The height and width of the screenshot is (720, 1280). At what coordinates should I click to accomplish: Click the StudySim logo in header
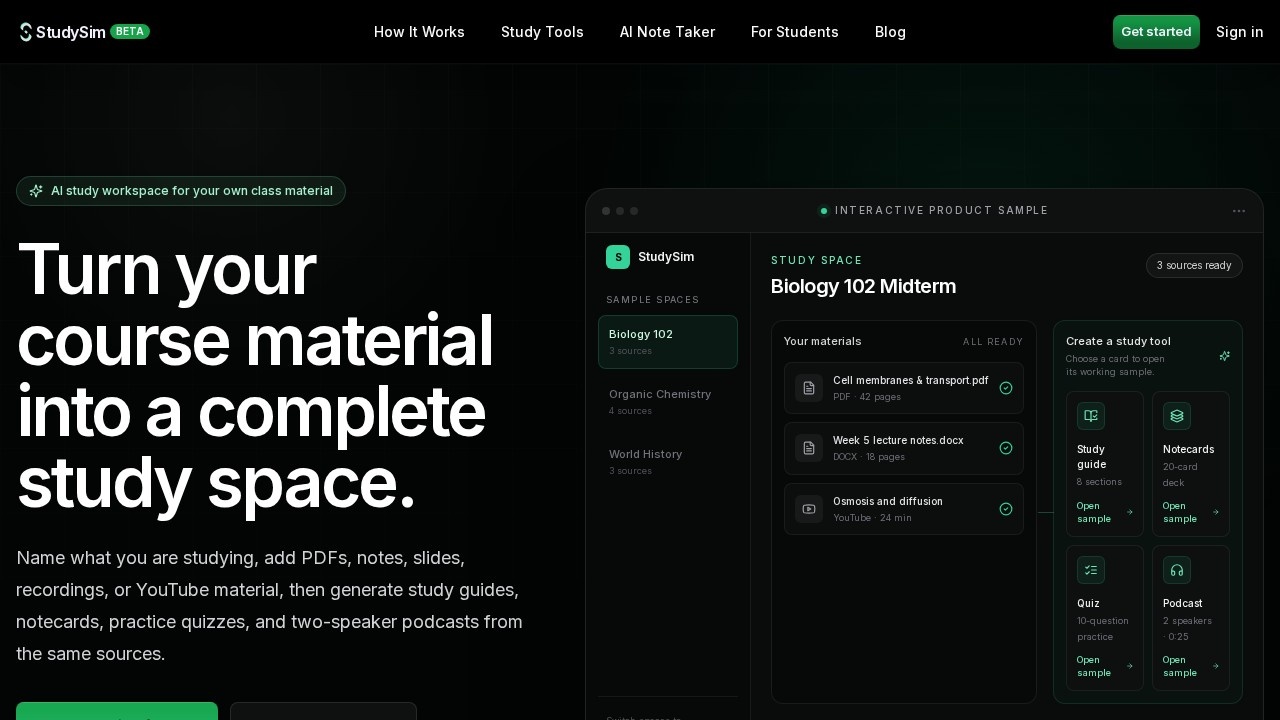coord(62,32)
